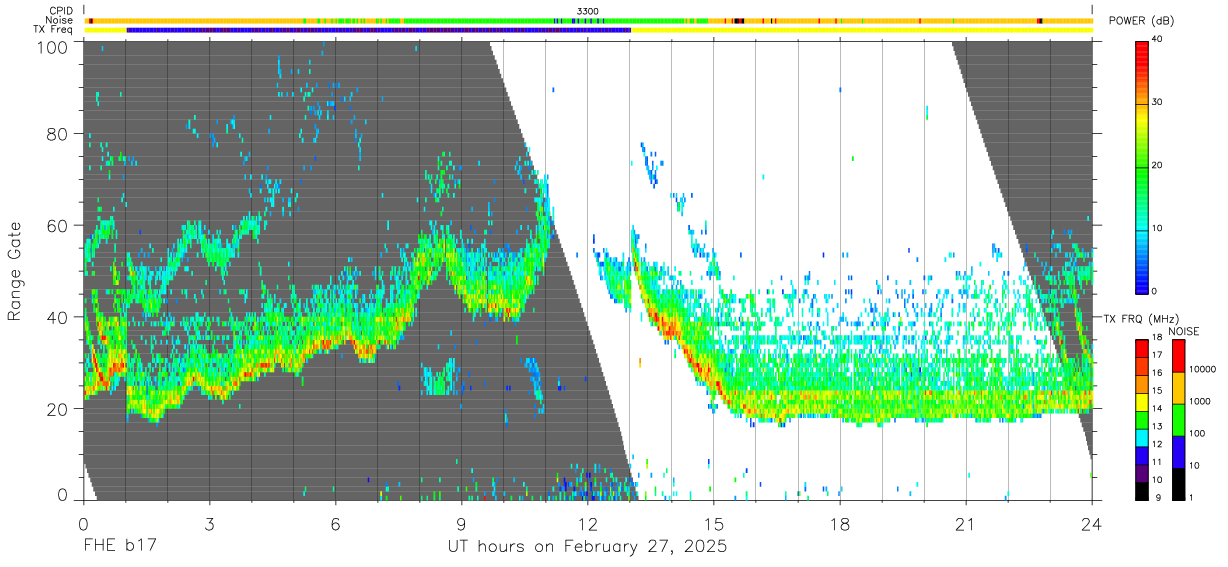Click the 10000 label on the noise scale

1202,369
